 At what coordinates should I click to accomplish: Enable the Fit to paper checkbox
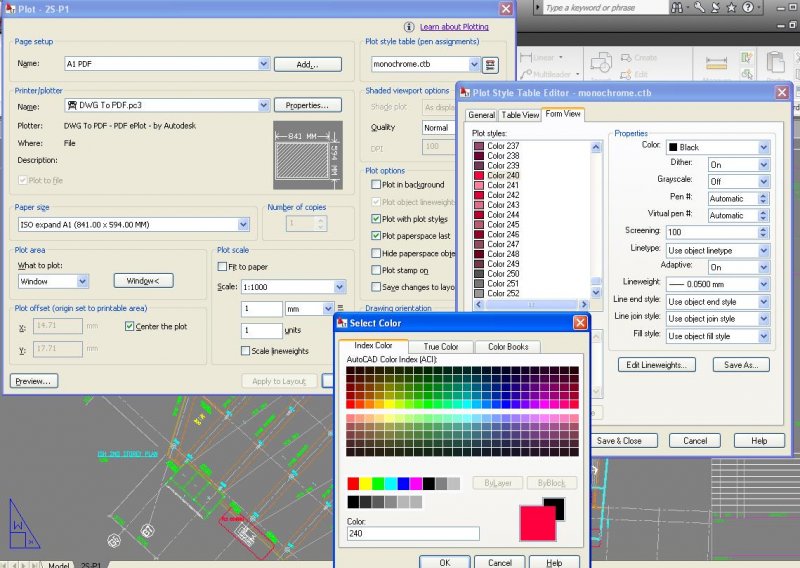coord(223,267)
